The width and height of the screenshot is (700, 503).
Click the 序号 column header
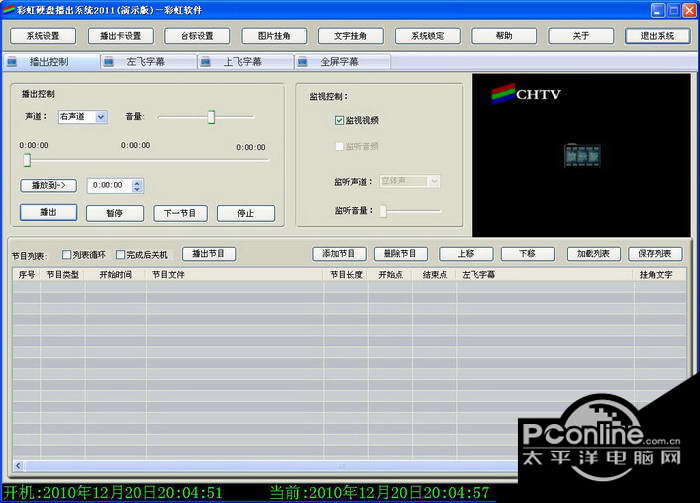27,275
